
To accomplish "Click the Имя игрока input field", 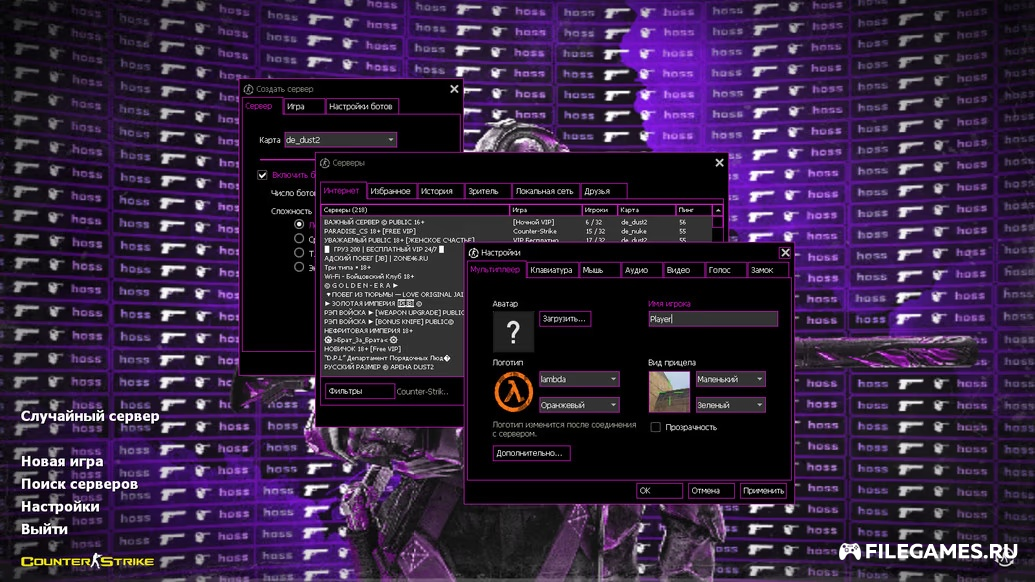I will pos(713,319).
